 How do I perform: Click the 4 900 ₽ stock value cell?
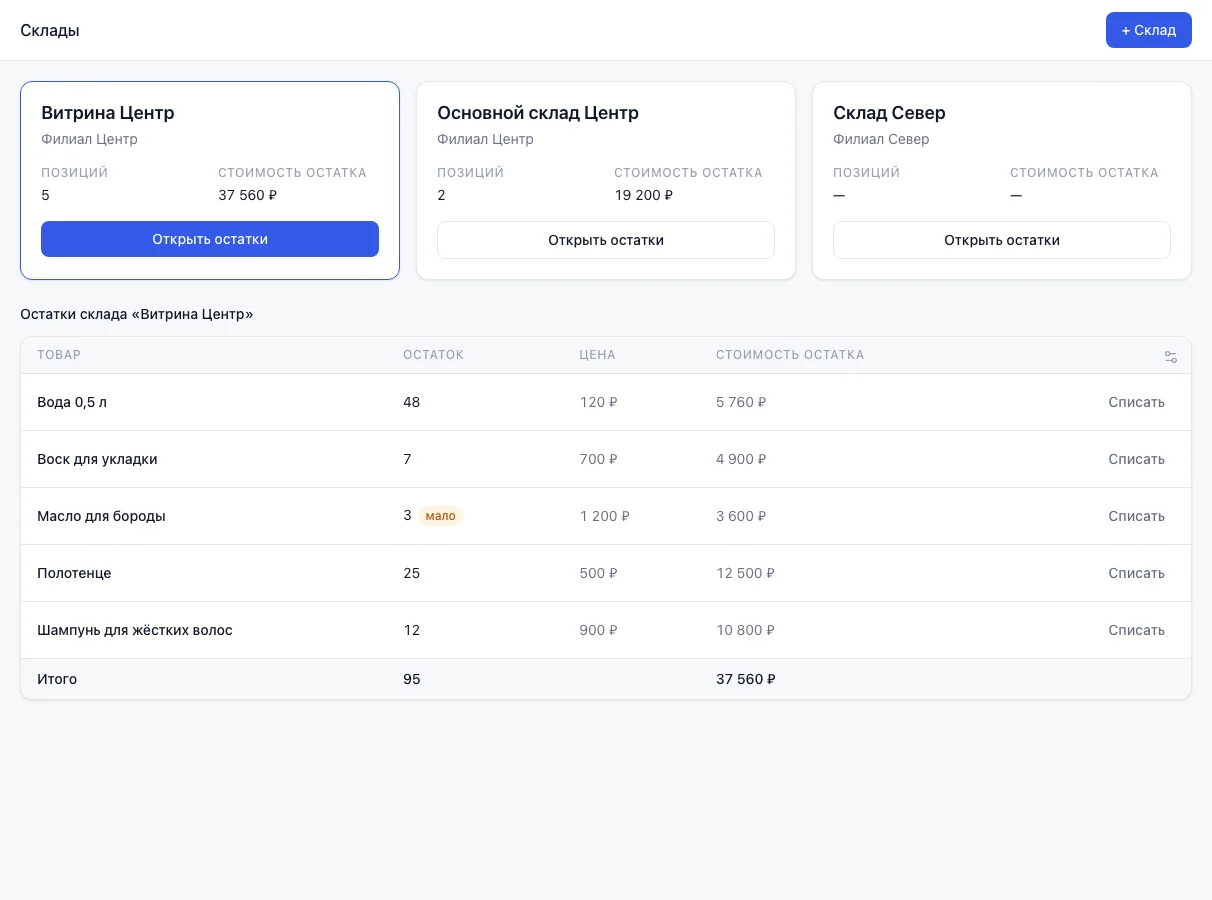pos(741,459)
